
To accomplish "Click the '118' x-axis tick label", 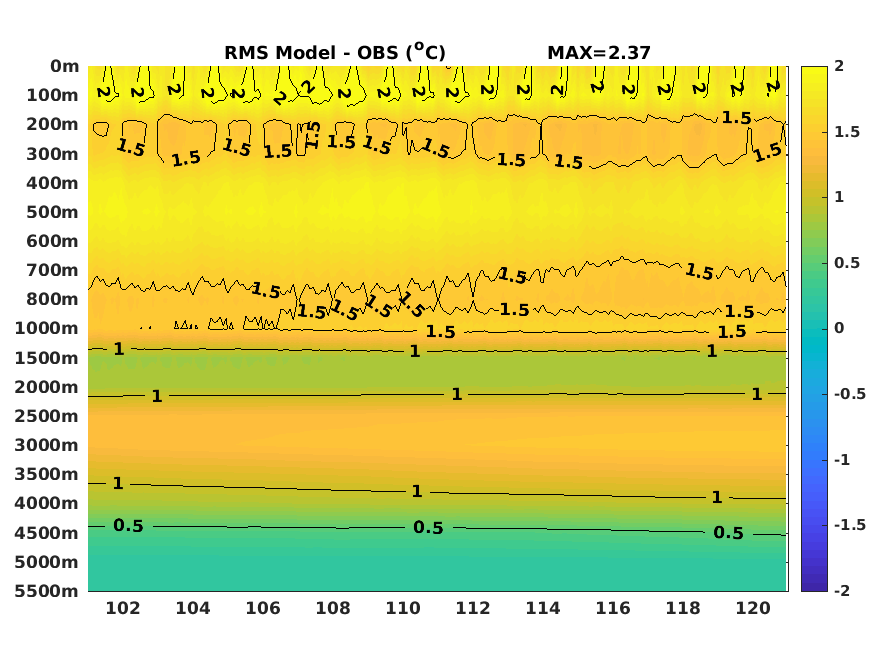I will 683,608.
